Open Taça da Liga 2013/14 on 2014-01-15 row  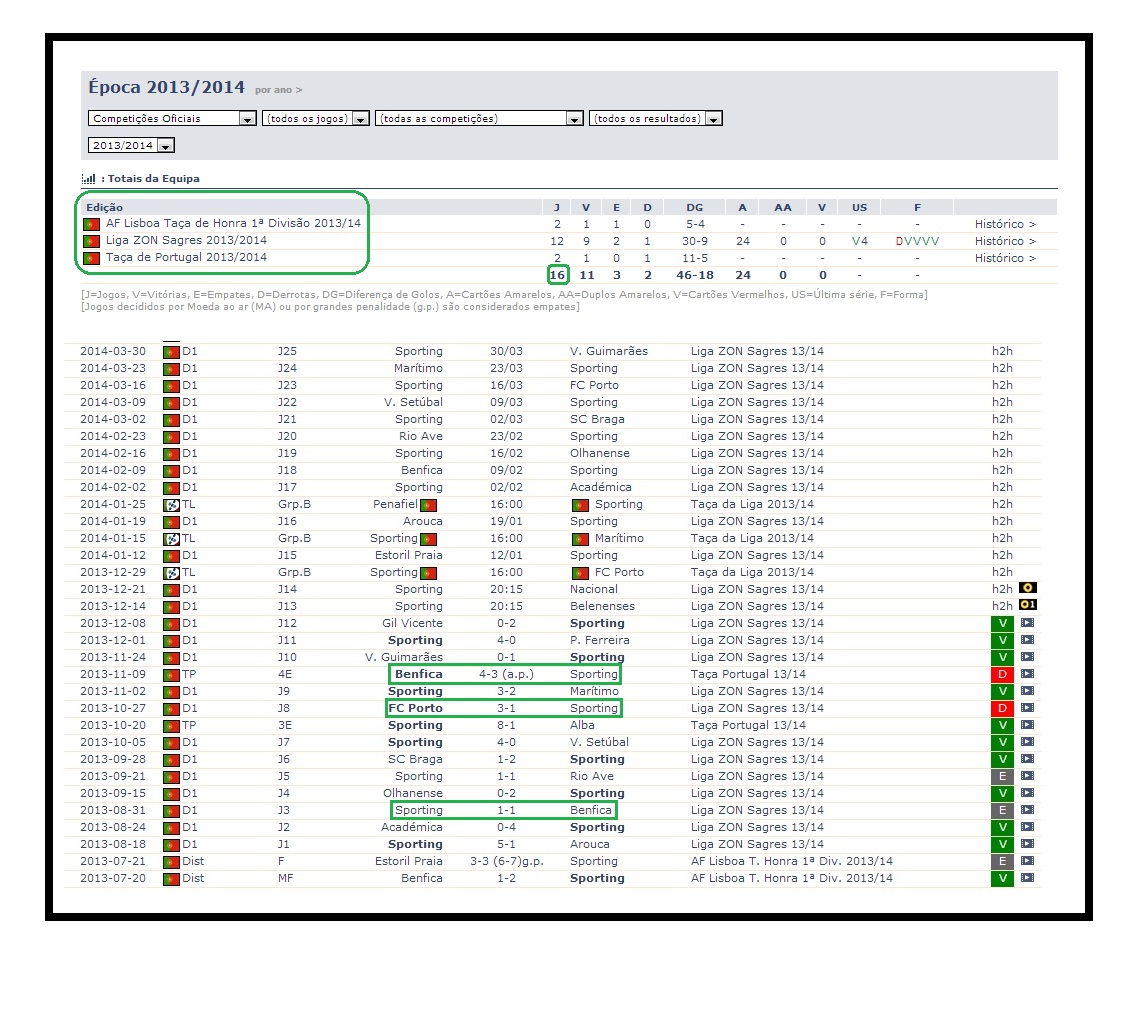tap(752, 538)
